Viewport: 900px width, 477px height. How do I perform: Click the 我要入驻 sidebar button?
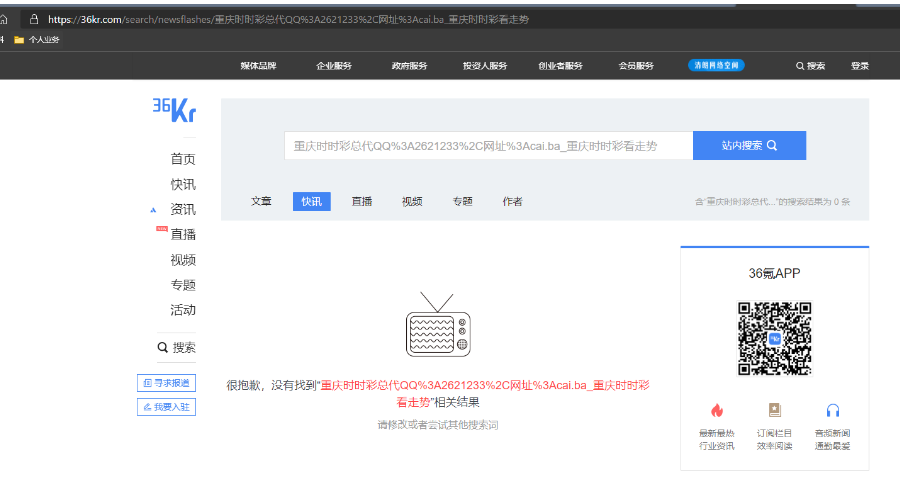[x=166, y=407]
